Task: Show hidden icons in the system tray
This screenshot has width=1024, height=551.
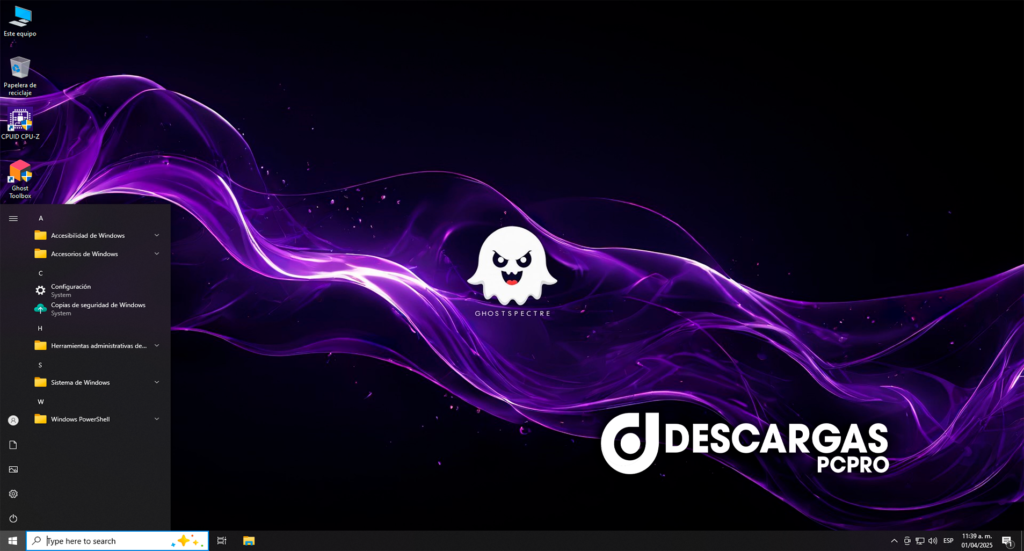Action: tap(894, 541)
